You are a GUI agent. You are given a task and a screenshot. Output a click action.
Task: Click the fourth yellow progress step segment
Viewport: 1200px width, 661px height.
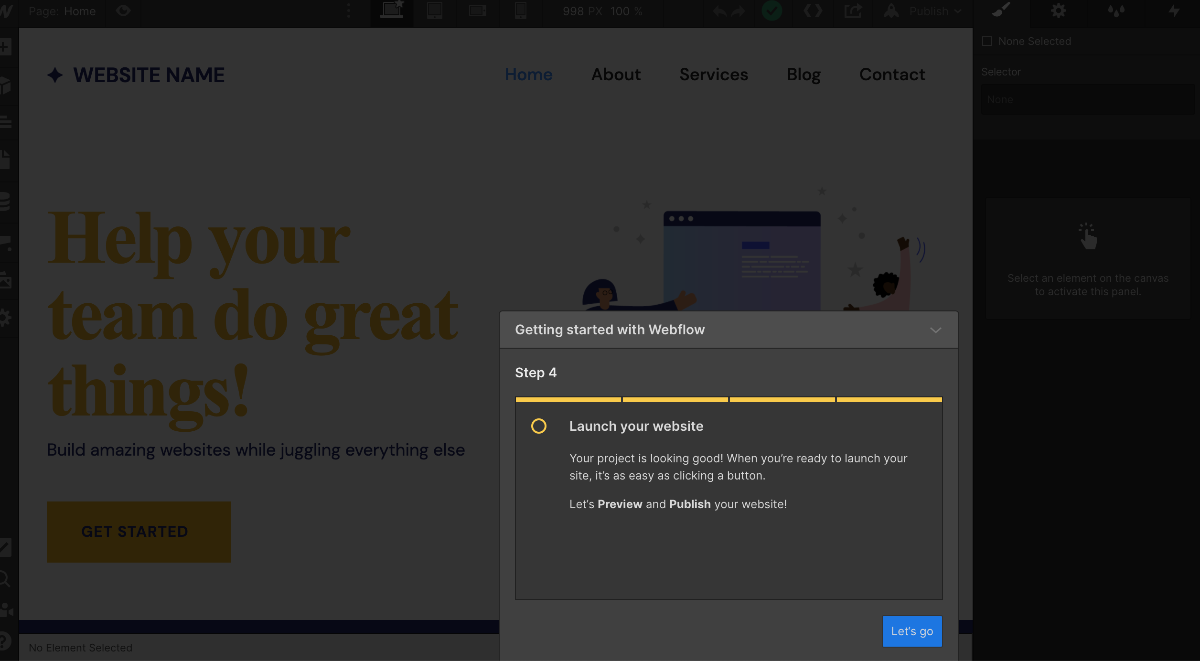(x=889, y=399)
